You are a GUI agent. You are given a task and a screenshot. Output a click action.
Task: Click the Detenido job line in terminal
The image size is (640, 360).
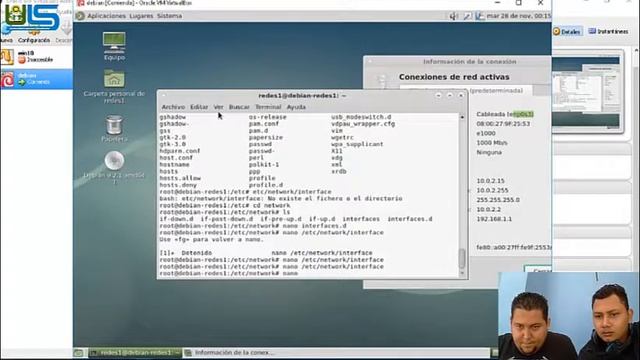tap(266, 253)
